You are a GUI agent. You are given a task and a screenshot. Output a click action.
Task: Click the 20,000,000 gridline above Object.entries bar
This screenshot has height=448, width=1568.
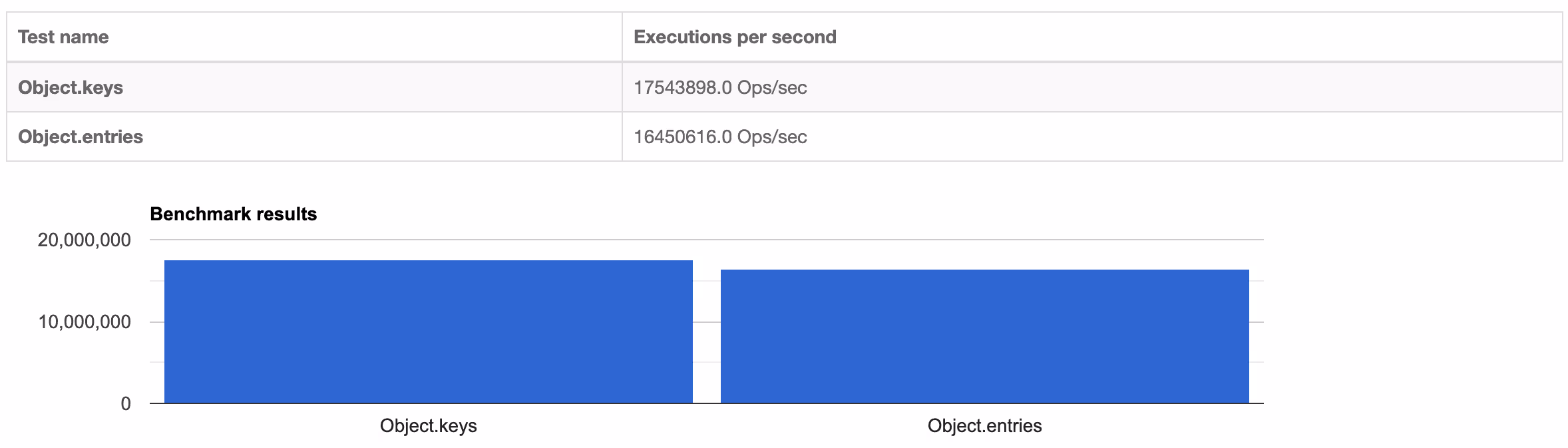pyautogui.click(x=985, y=240)
